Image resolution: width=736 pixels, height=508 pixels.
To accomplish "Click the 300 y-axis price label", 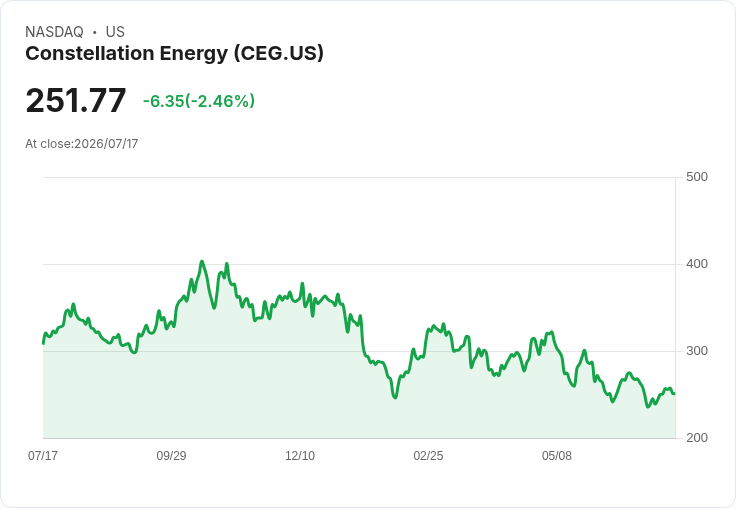I will pyautogui.click(x=697, y=351).
